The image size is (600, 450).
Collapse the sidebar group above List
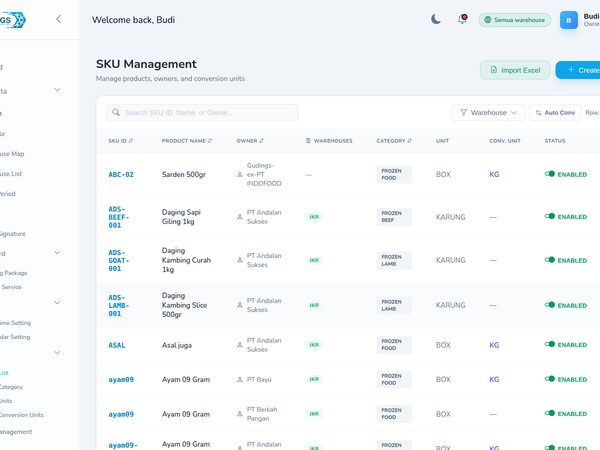coord(57,352)
